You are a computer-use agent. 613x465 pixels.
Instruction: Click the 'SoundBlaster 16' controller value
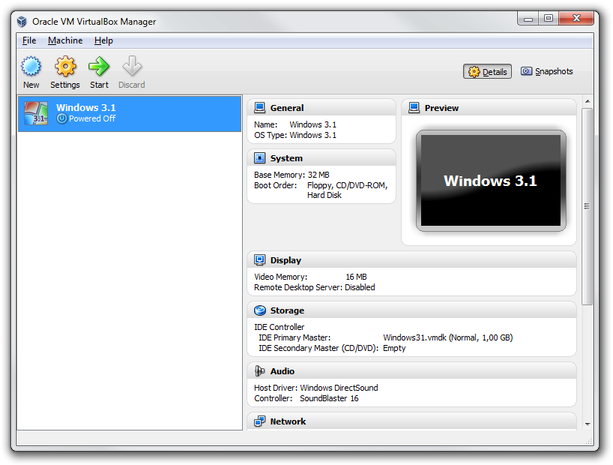coord(329,399)
